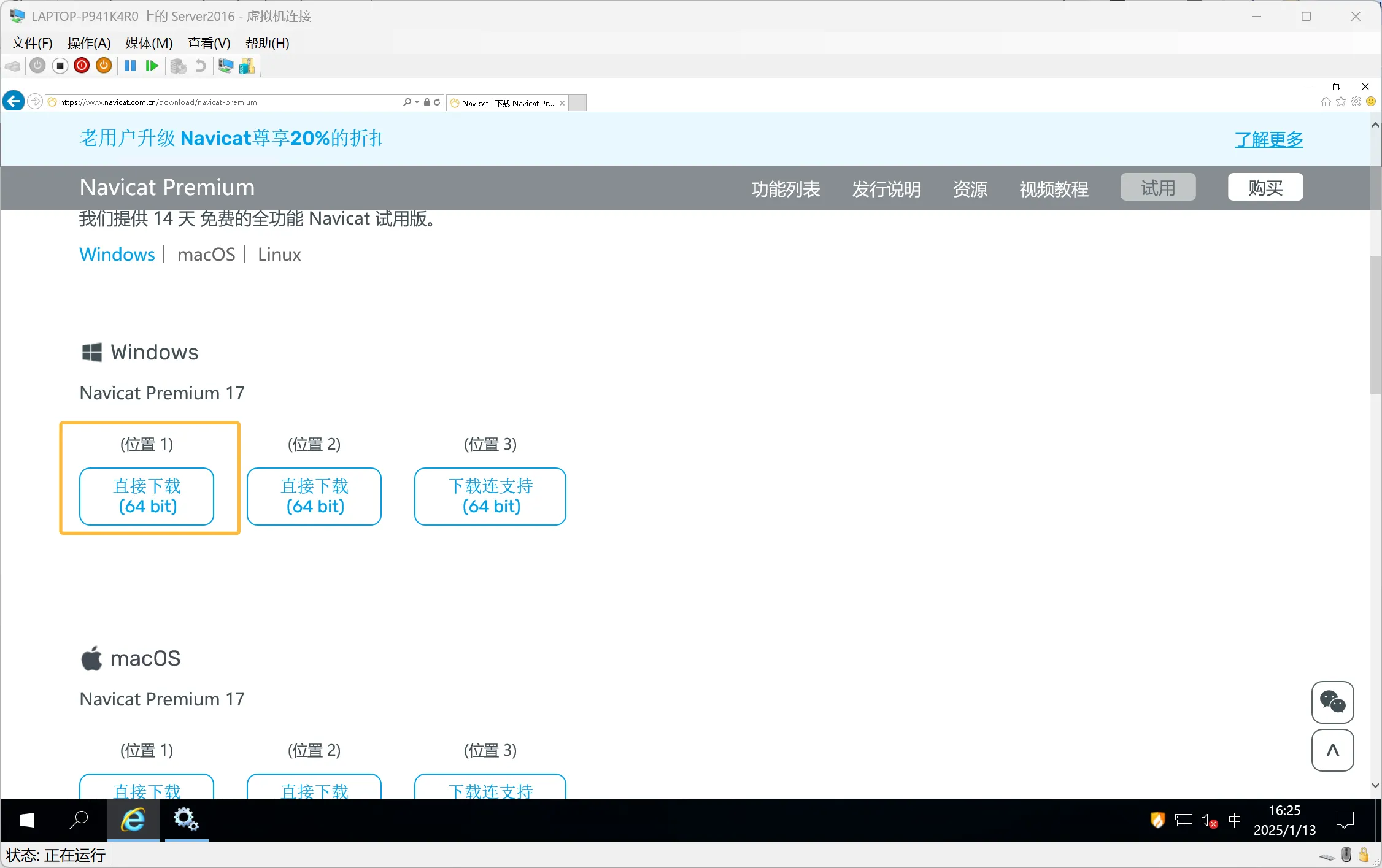1382x868 pixels.
Task: Click the scrollbar up arrow
Action: (x=1375, y=125)
